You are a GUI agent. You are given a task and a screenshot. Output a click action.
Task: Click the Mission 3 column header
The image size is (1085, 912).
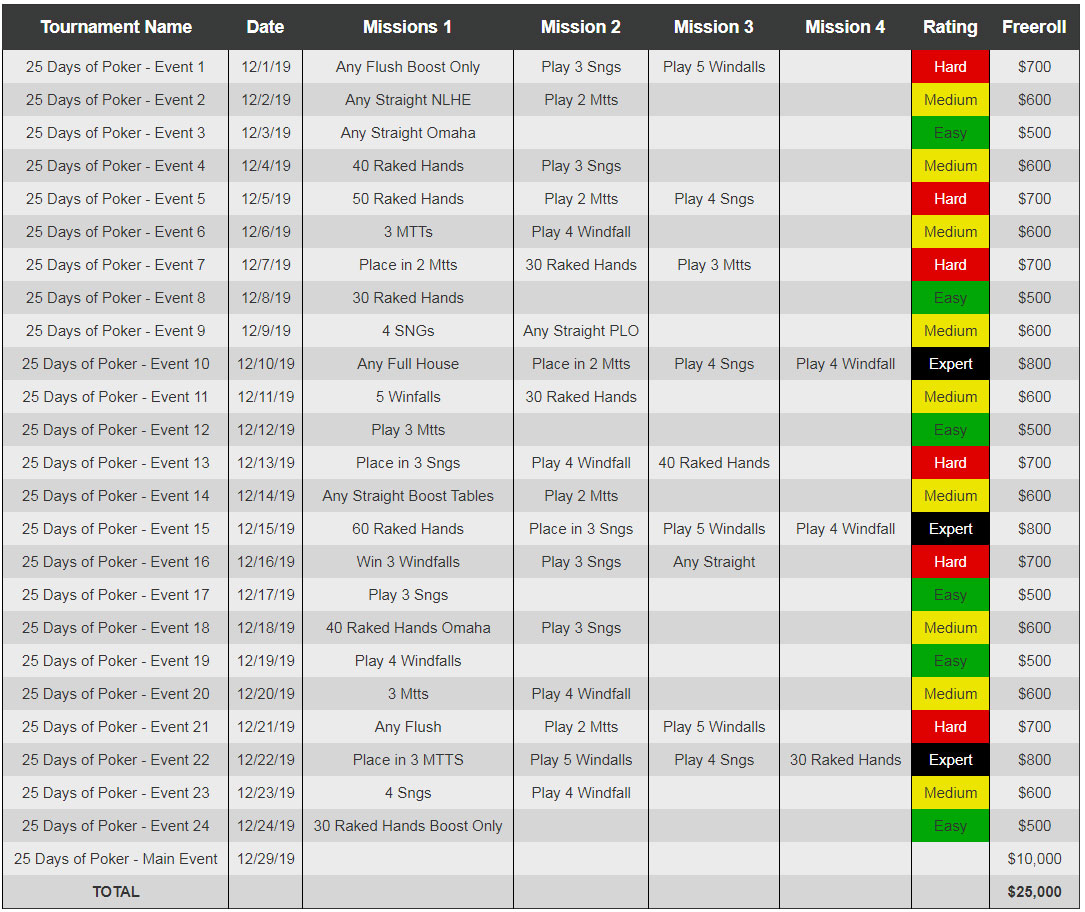coord(713,27)
